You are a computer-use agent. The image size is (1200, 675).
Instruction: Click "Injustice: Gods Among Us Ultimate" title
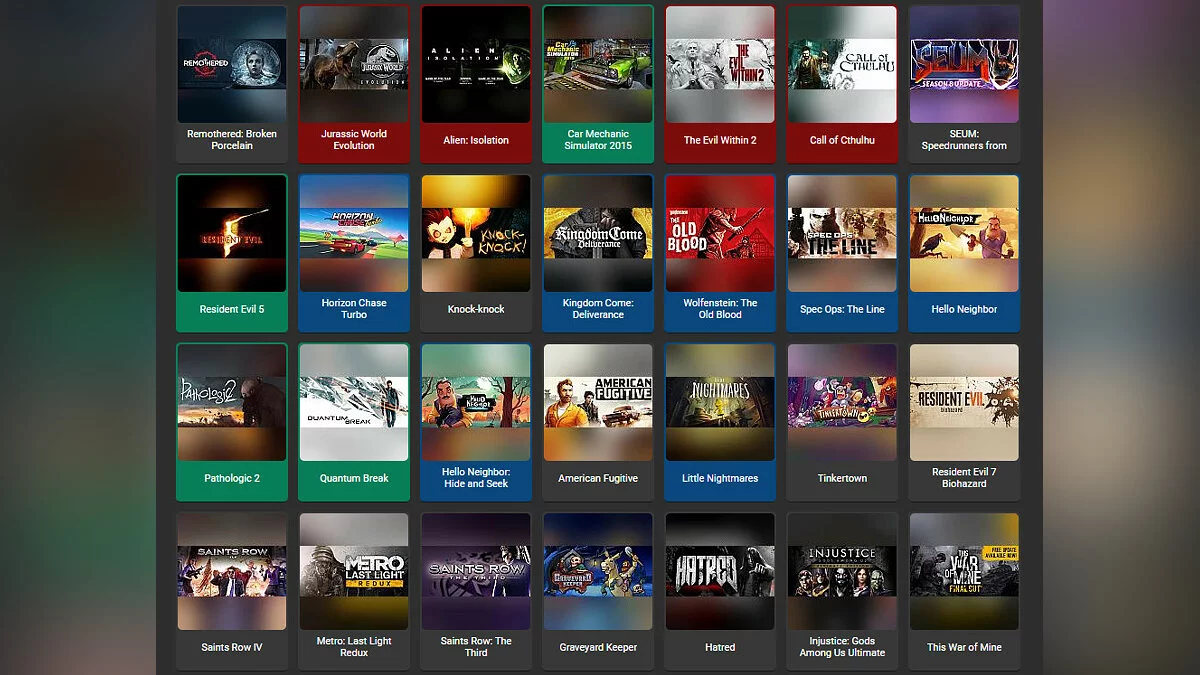pos(842,647)
